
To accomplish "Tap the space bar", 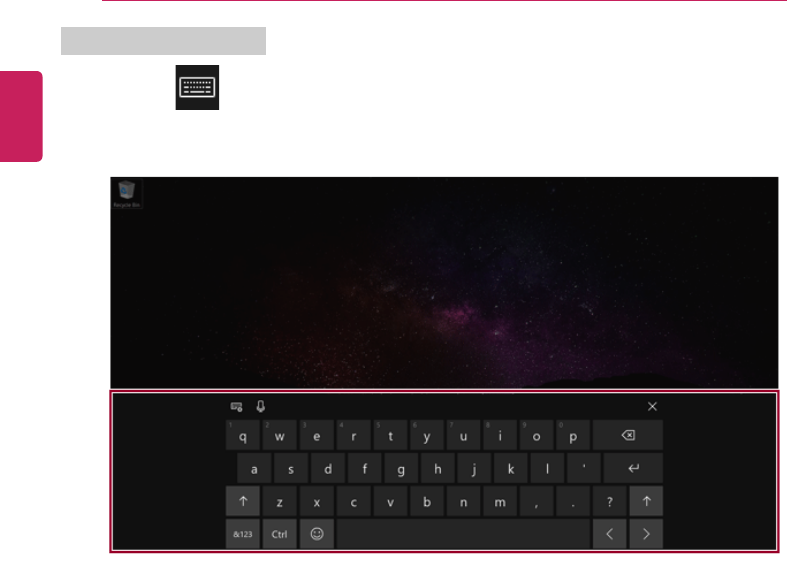I will point(463,534).
